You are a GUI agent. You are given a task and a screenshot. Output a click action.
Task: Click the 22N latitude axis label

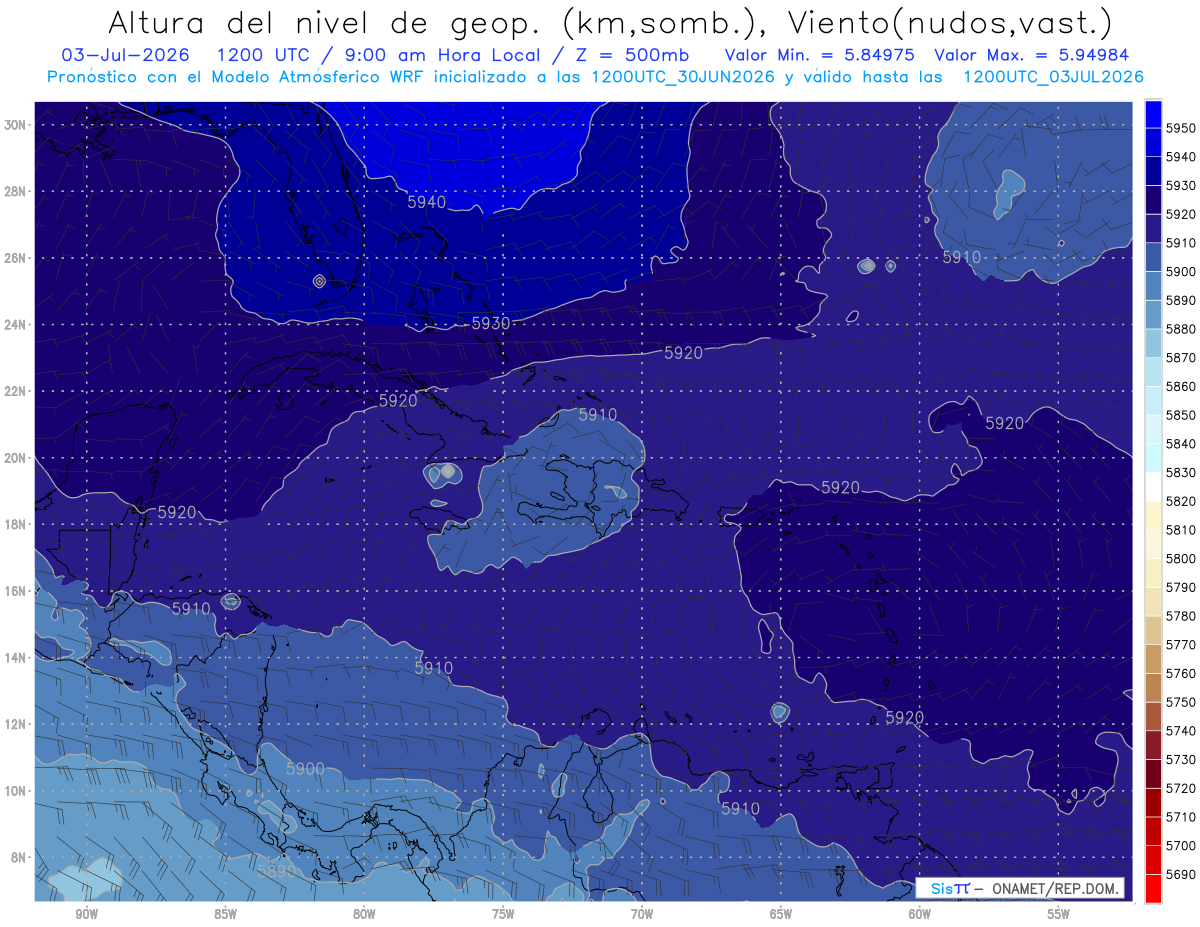15,391
